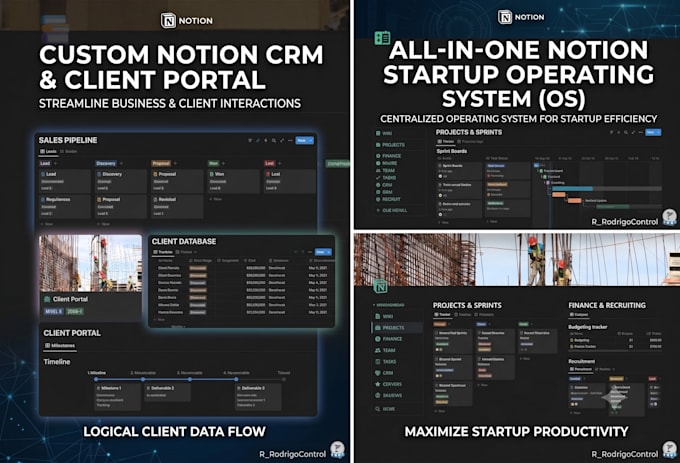Select the first view tab in Client Database
The width and height of the screenshot is (680, 463).
coord(163,252)
